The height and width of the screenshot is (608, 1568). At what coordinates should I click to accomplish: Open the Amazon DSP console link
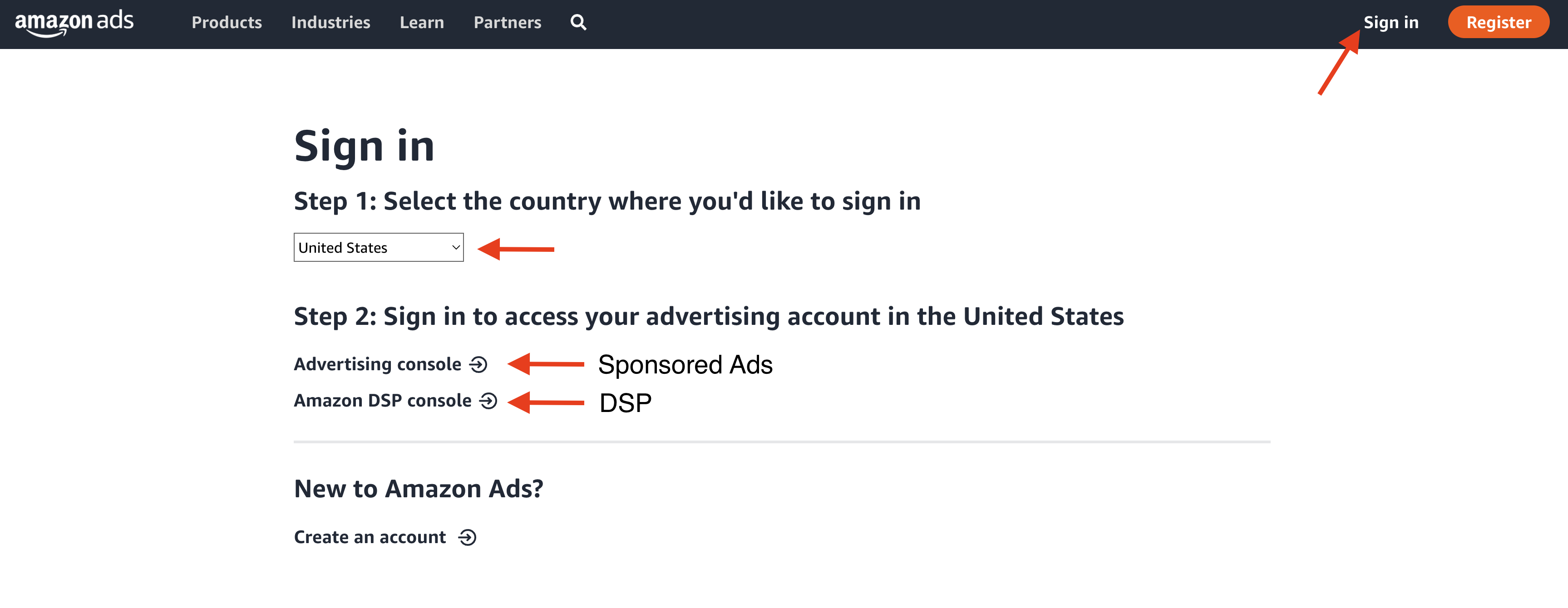coord(382,401)
